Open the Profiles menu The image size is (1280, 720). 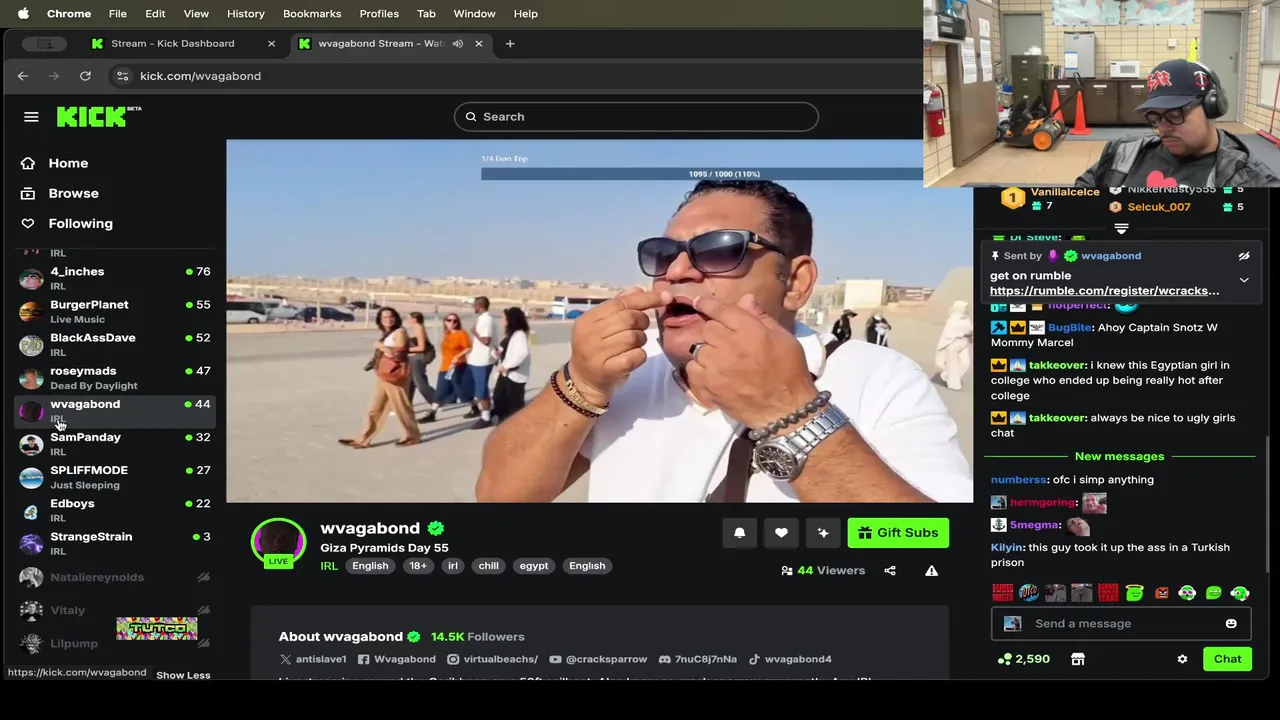(379, 14)
